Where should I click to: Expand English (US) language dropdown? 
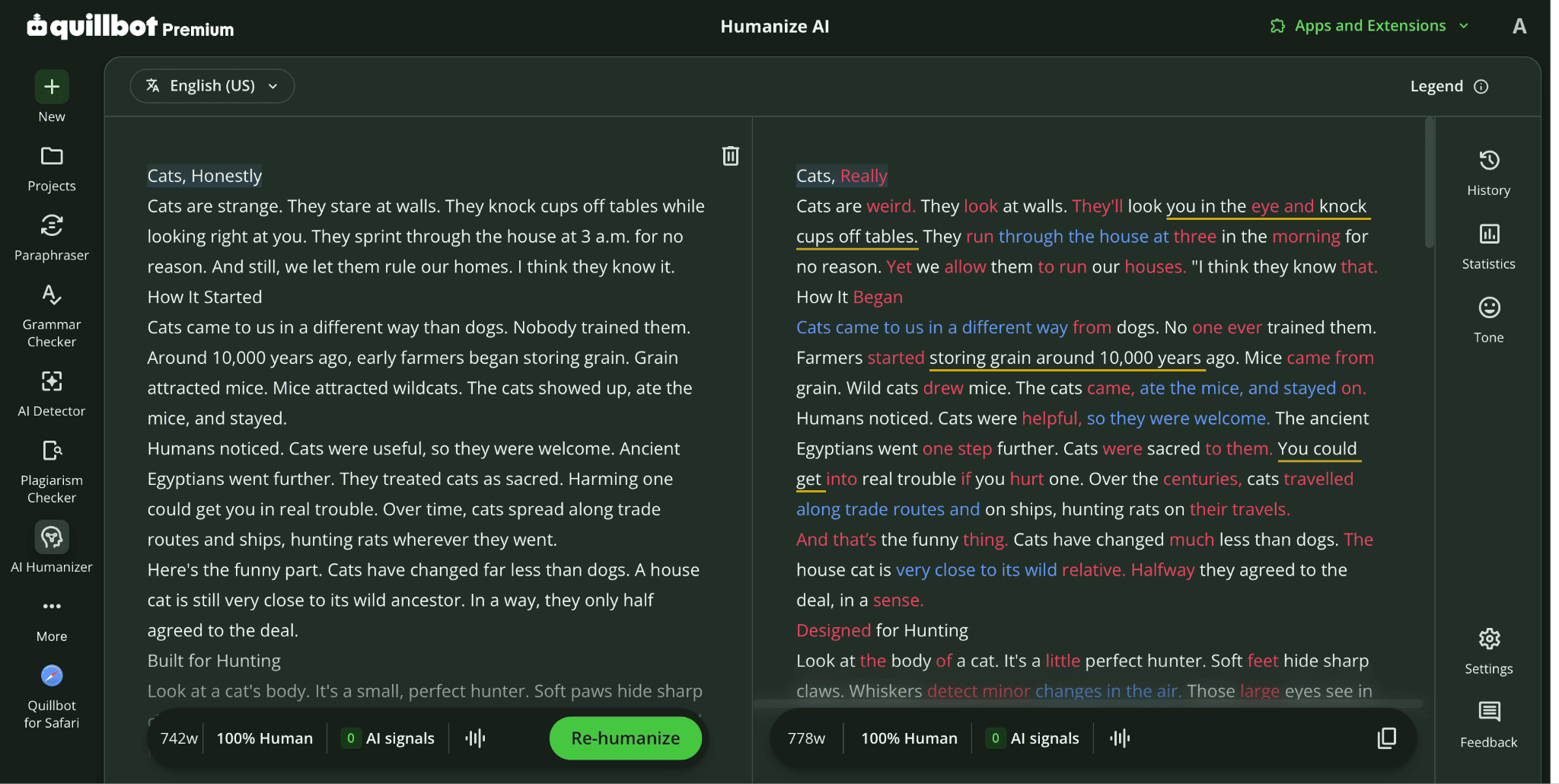(x=212, y=86)
